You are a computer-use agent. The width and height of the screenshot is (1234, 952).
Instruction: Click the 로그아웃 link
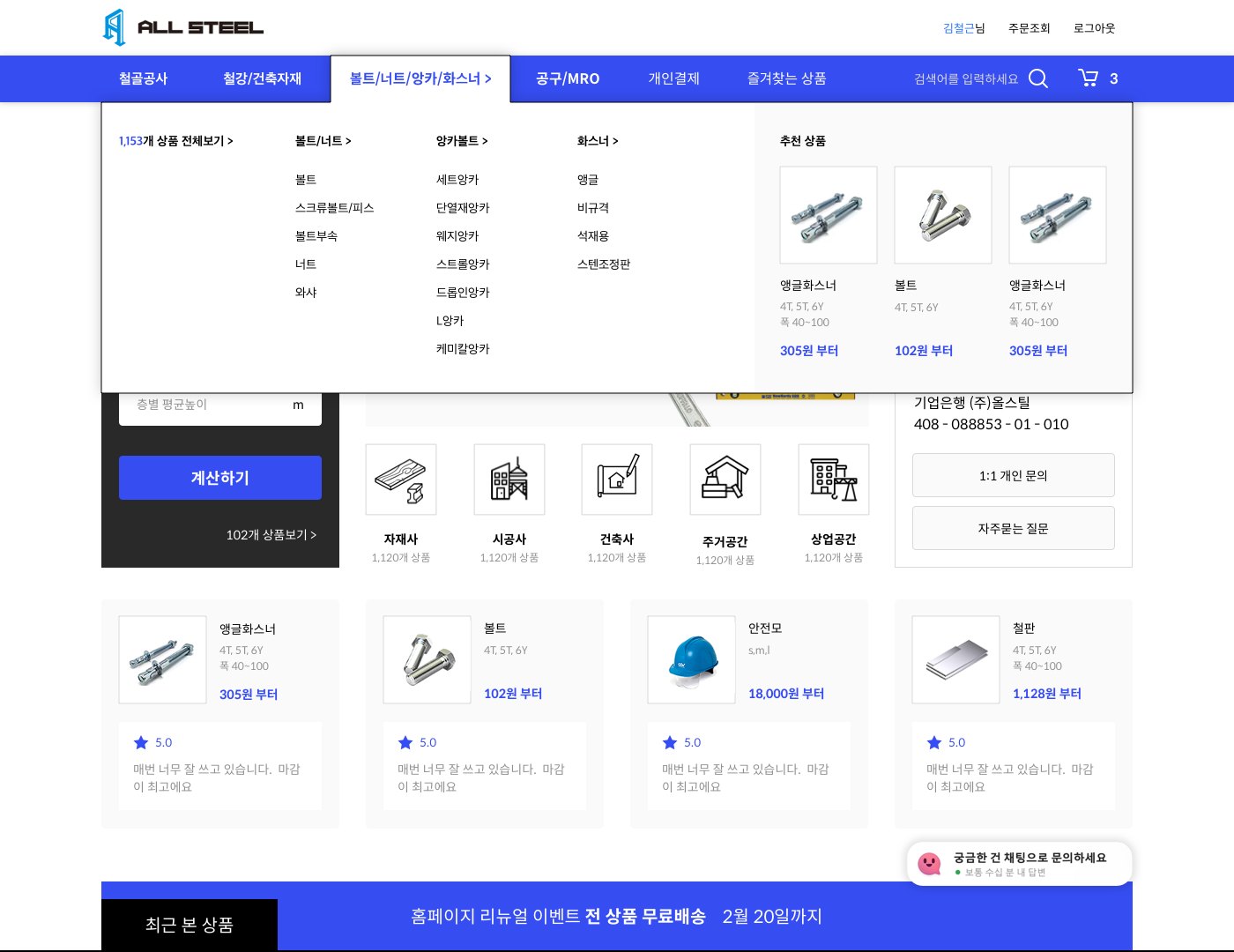(x=1095, y=28)
